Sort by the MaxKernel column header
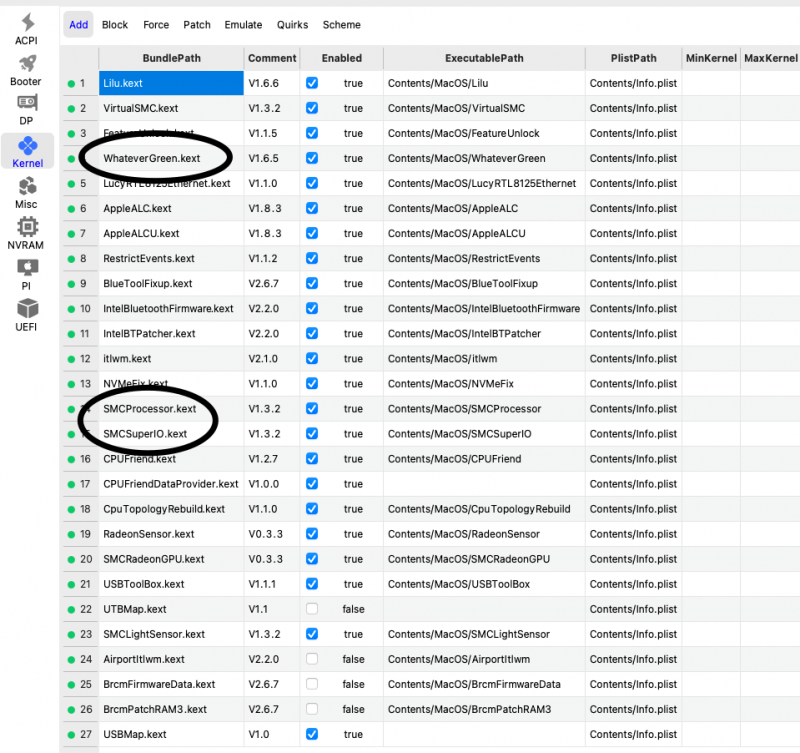The image size is (800, 753). pyautogui.click(x=770, y=58)
